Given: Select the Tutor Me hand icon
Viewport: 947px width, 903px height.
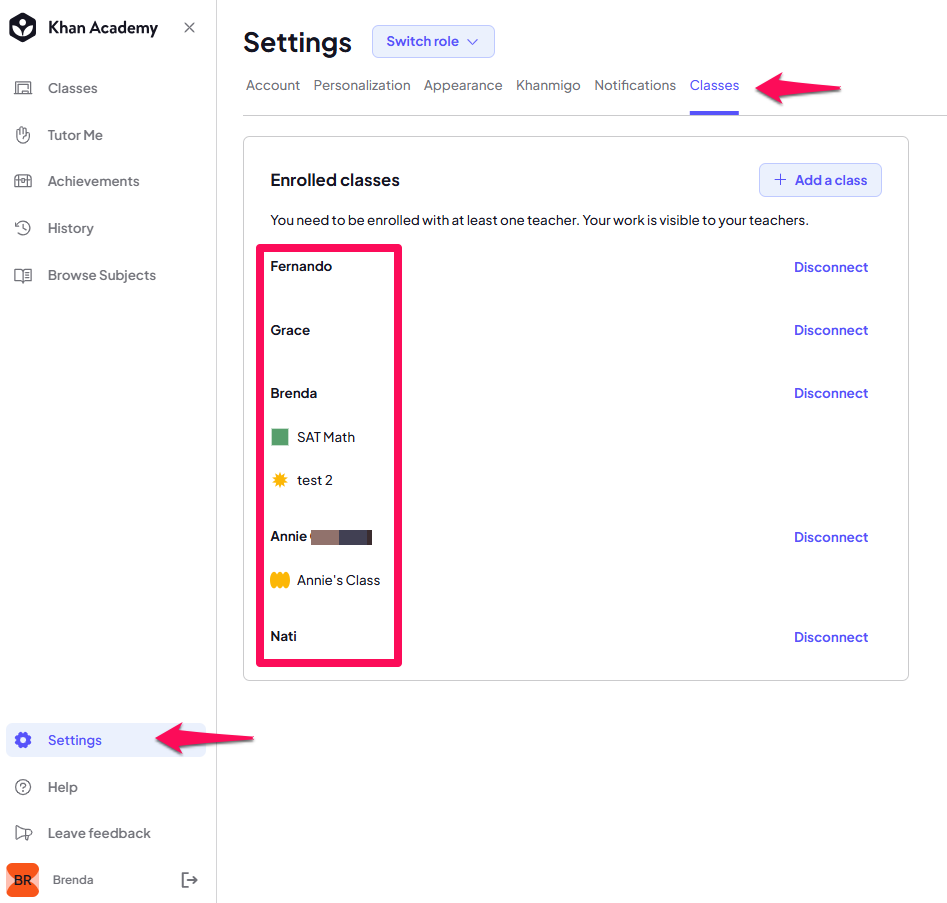Looking at the screenshot, I should click(x=23, y=135).
